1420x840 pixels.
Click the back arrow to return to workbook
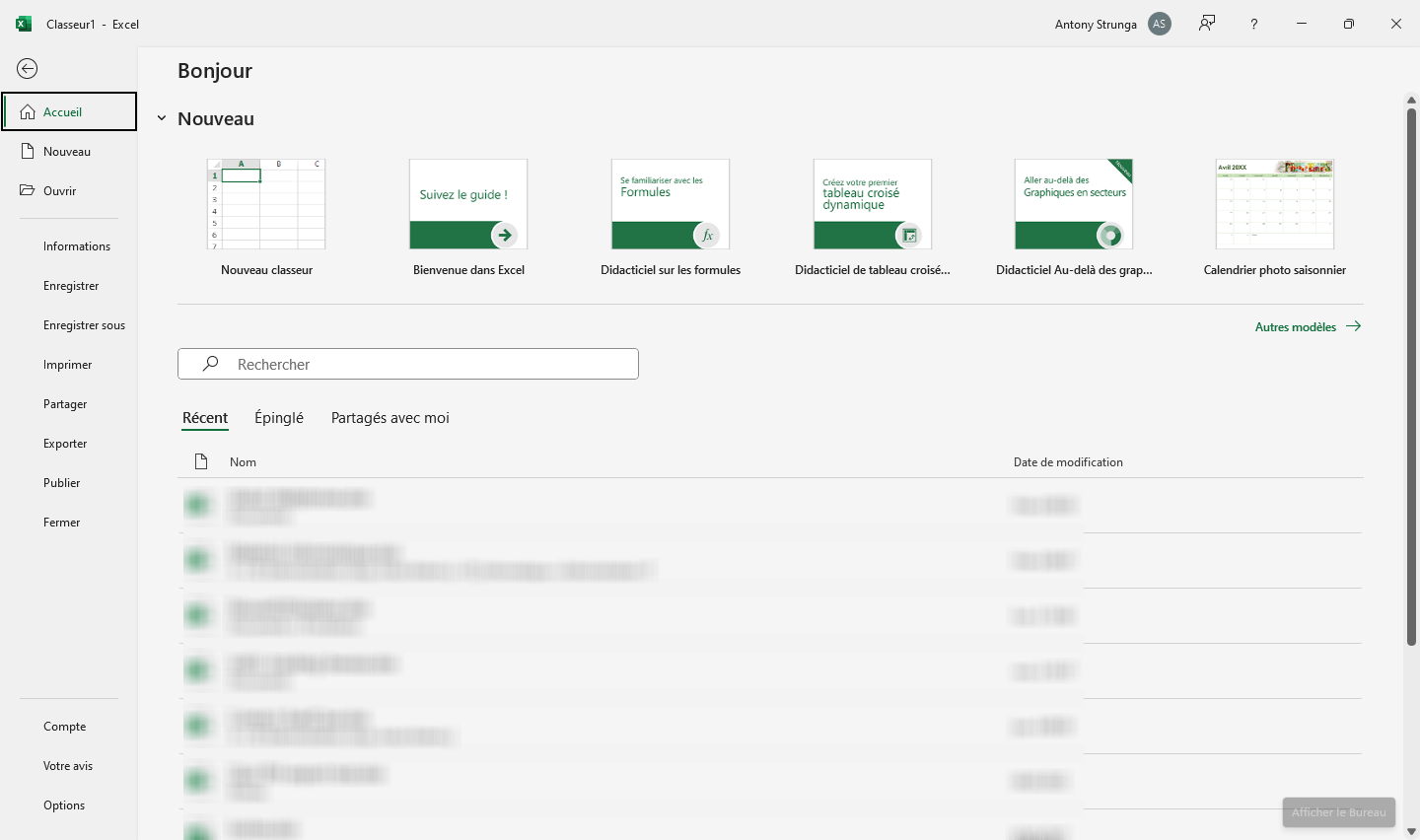(28, 68)
